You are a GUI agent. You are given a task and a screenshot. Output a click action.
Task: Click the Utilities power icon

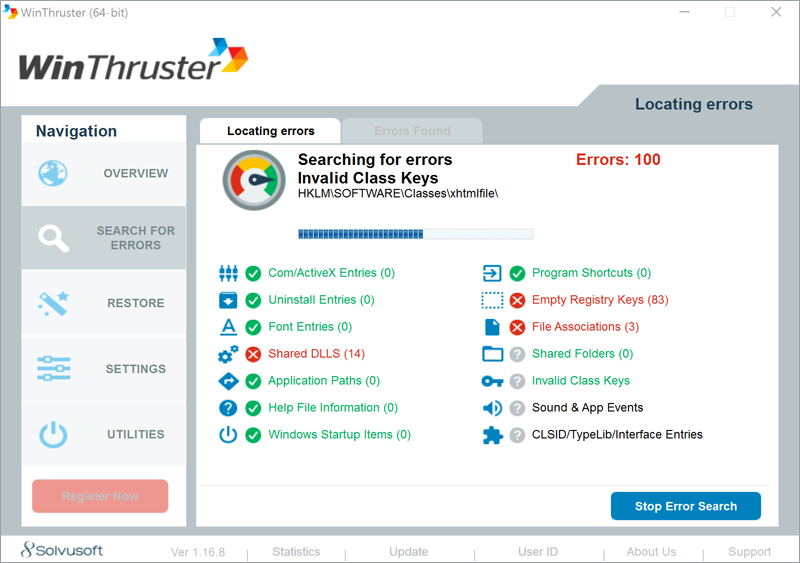click(53, 434)
